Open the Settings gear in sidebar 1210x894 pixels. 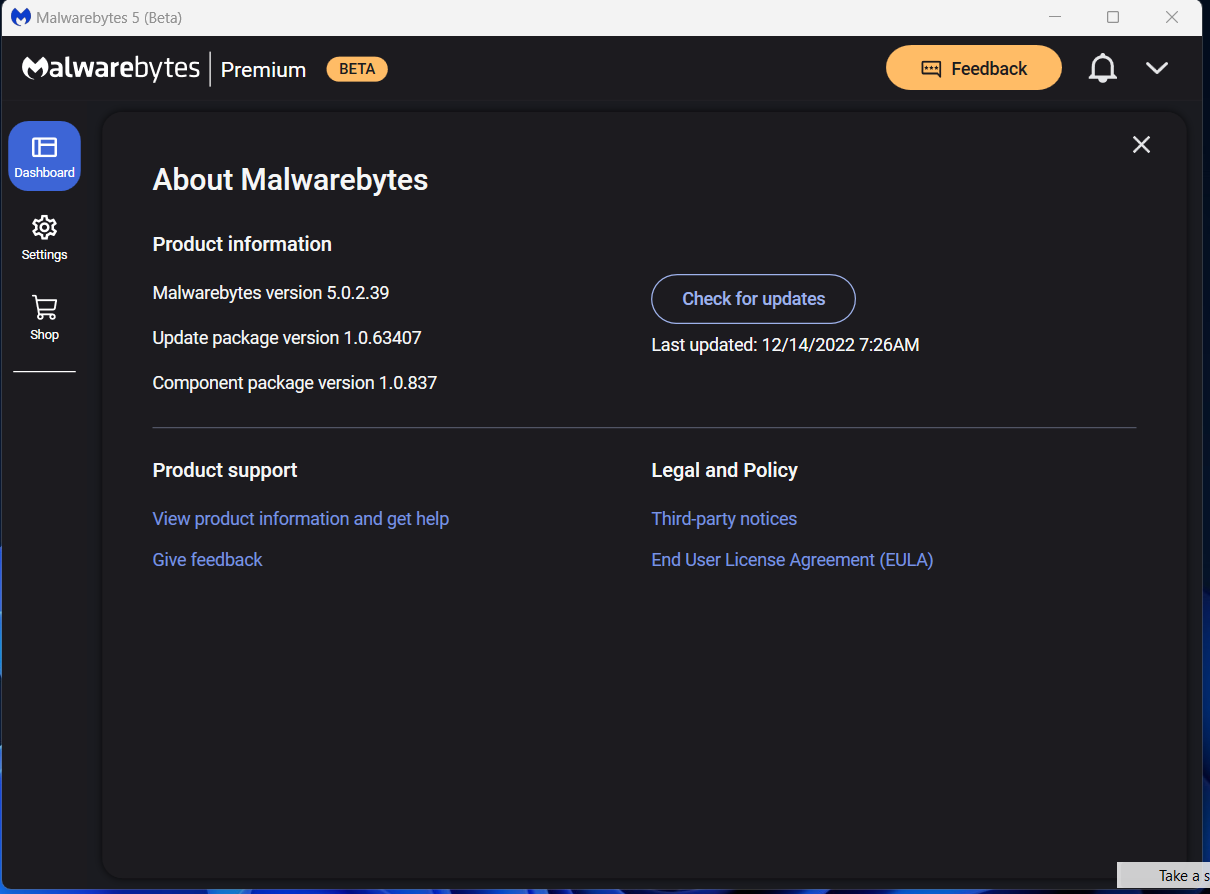pos(44,238)
